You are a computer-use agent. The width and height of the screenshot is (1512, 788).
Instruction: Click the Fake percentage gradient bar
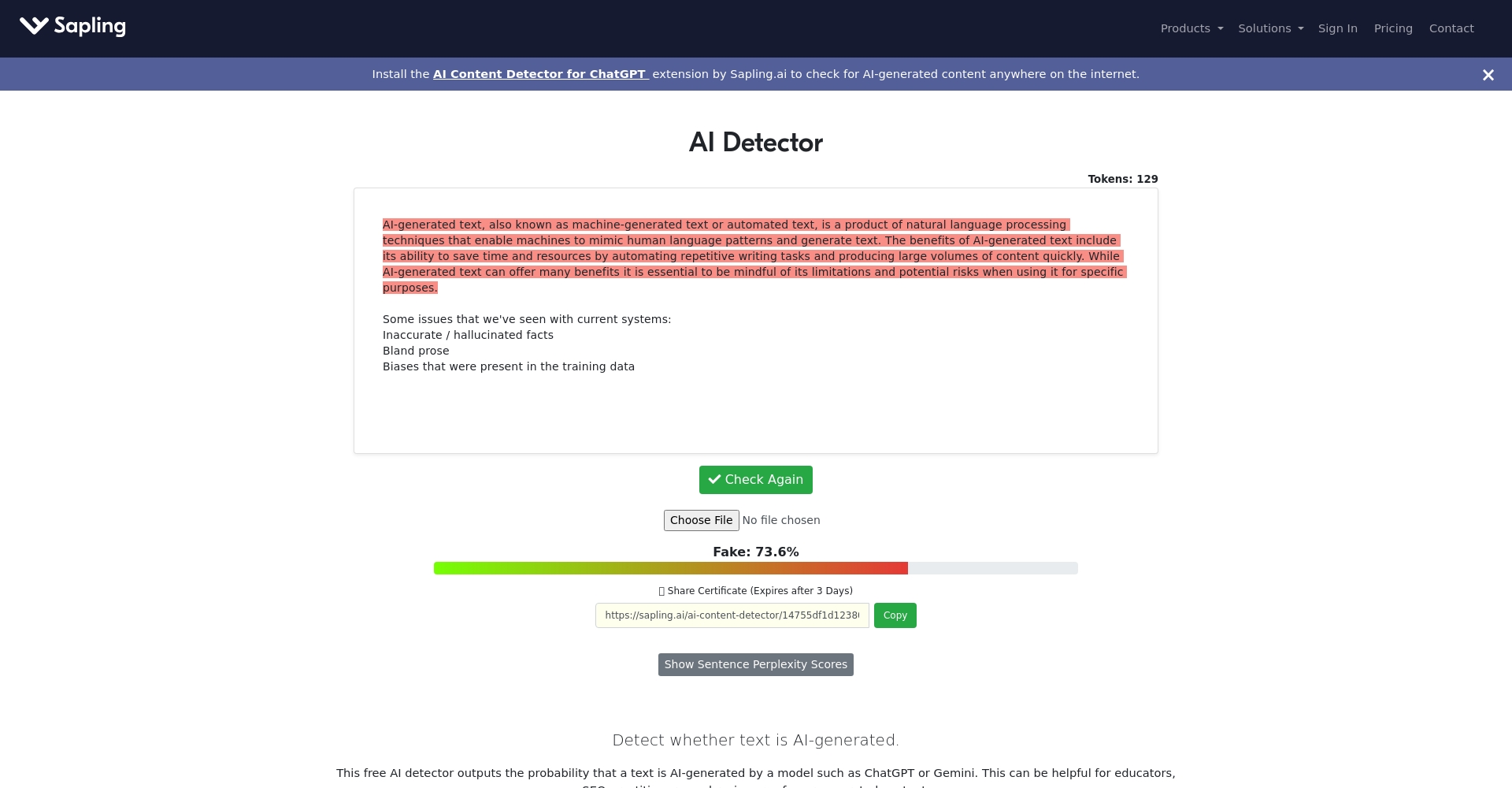coord(755,567)
